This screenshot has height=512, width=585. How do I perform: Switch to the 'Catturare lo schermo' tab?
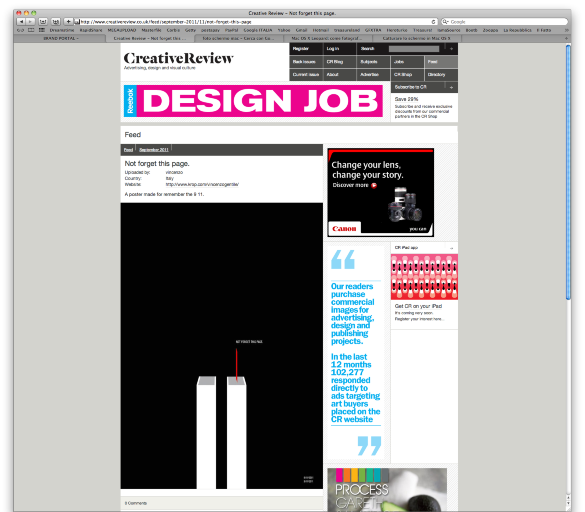click(416, 38)
